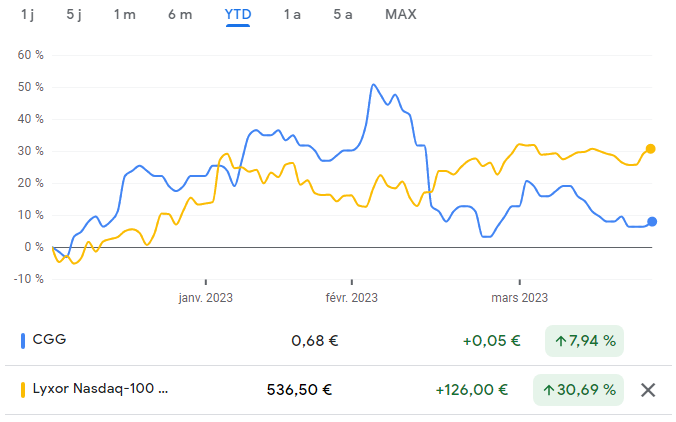Viewport: 676px width, 422px height.
Task: Click the CGG price 0,68 €
Action: tap(314, 340)
